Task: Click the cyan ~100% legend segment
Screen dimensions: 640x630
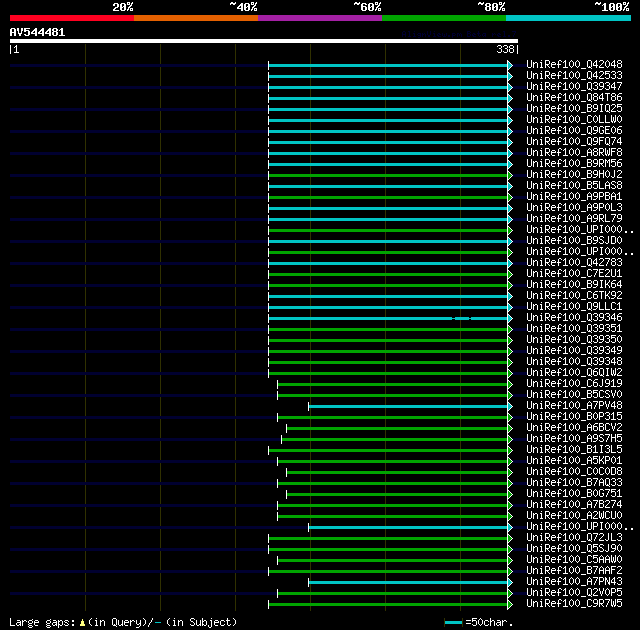Action: (x=567, y=18)
